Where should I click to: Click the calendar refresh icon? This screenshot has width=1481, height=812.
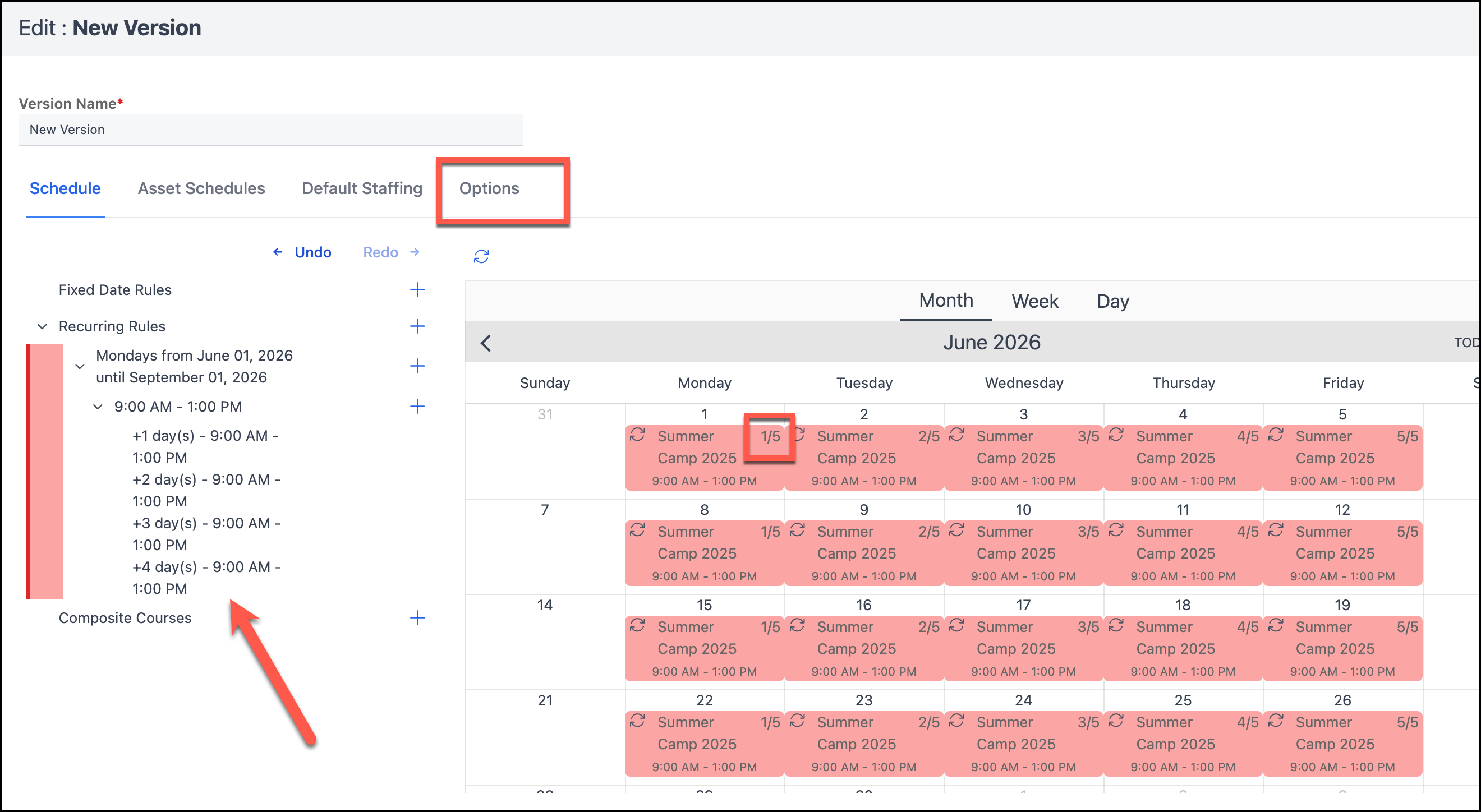pyautogui.click(x=481, y=256)
